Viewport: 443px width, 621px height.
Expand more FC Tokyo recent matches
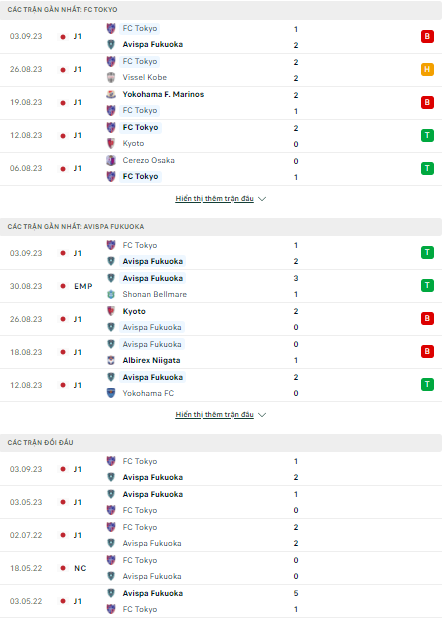pos(215,198)
